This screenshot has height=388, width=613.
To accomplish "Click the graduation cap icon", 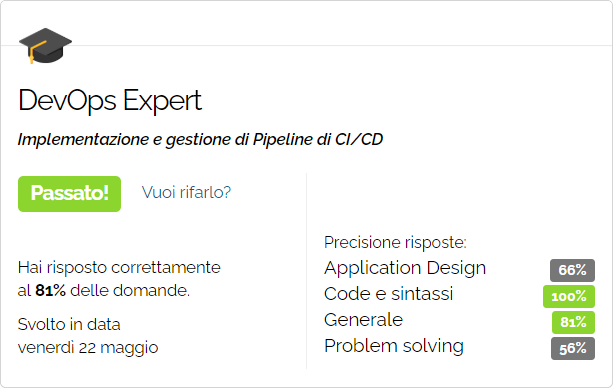I will click(x=45, y=45).
